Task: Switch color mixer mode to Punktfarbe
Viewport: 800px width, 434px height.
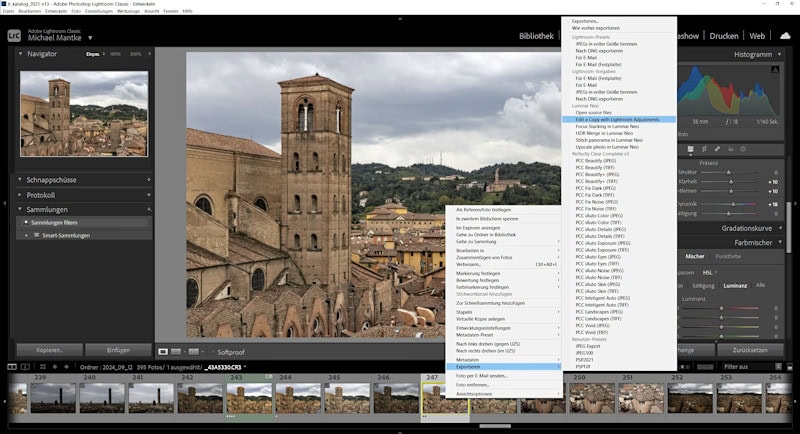Action: coord(729,257)
